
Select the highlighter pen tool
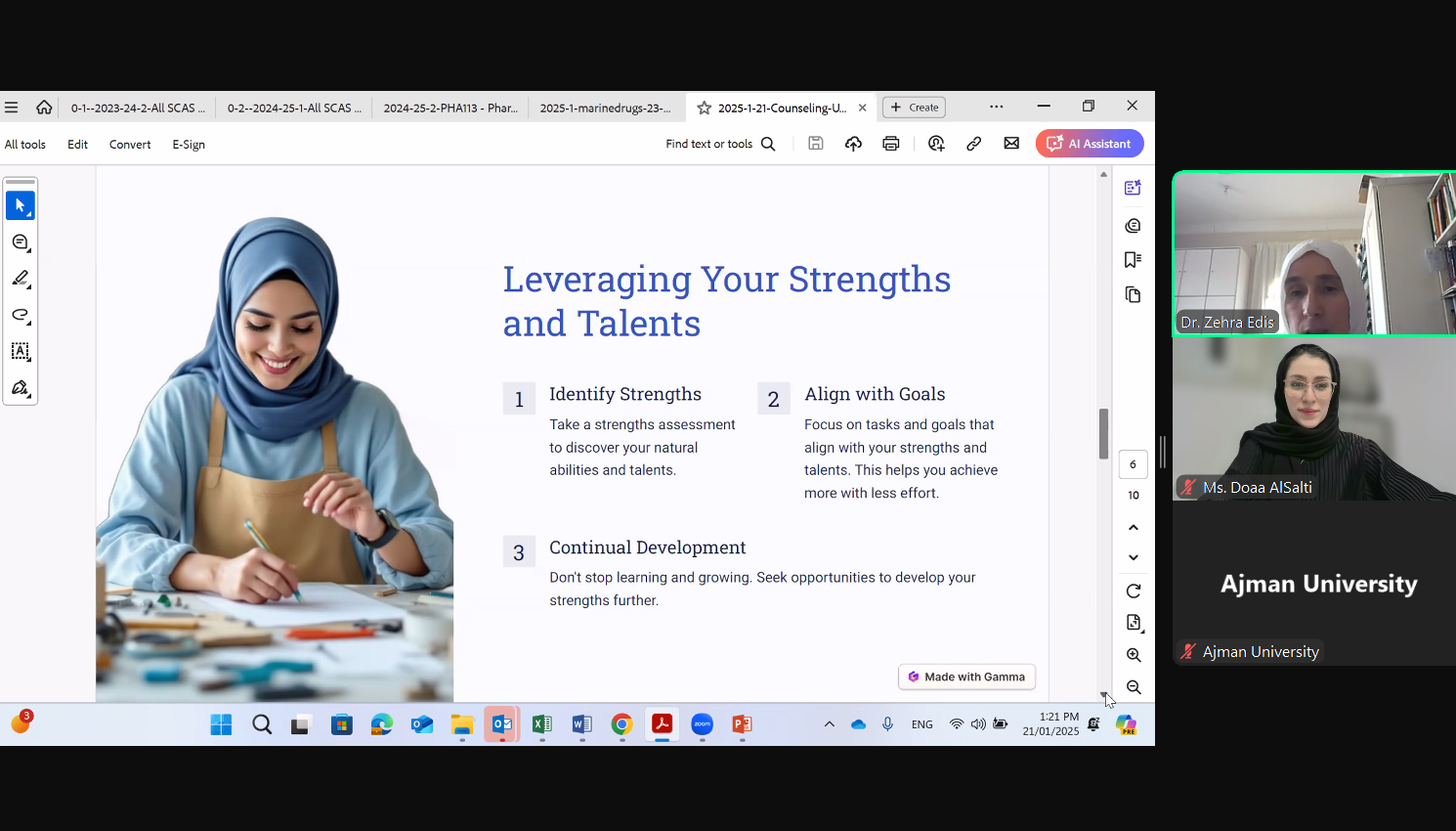(21, 279)
